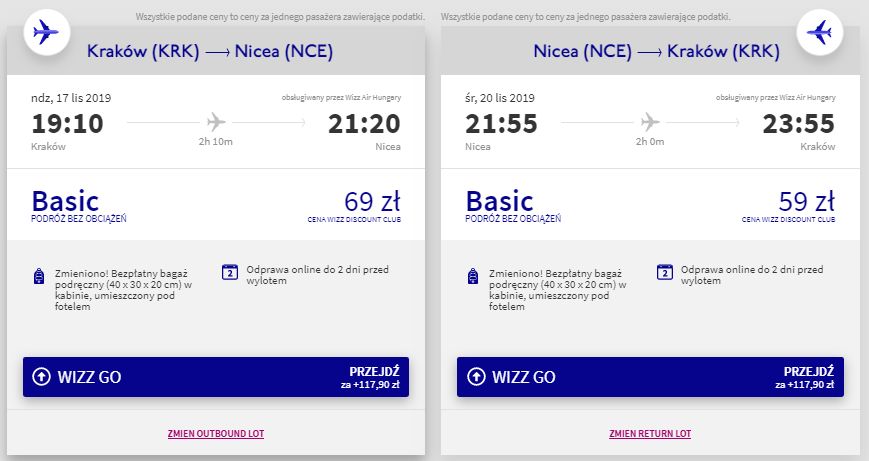Viewport: 869px width, 461px height.
Task: Click the small plane icon between 21:55 and 23:55
Action: tap(650, 122)
